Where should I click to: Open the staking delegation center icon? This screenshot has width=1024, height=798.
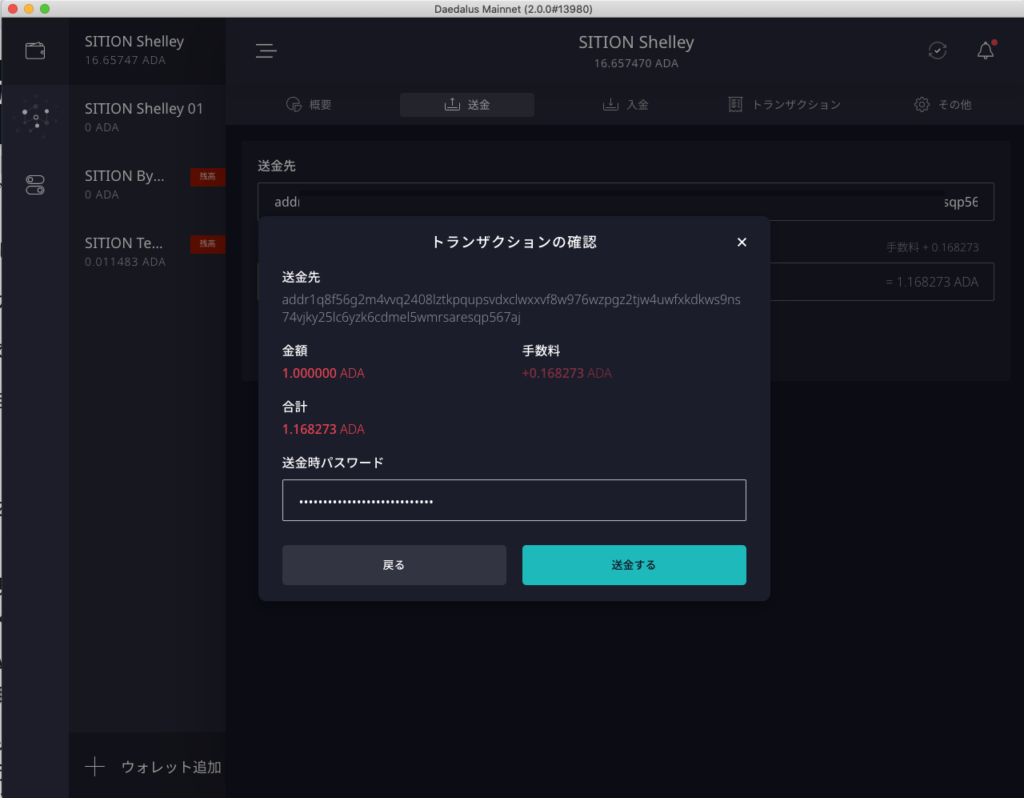coord(35,118)
